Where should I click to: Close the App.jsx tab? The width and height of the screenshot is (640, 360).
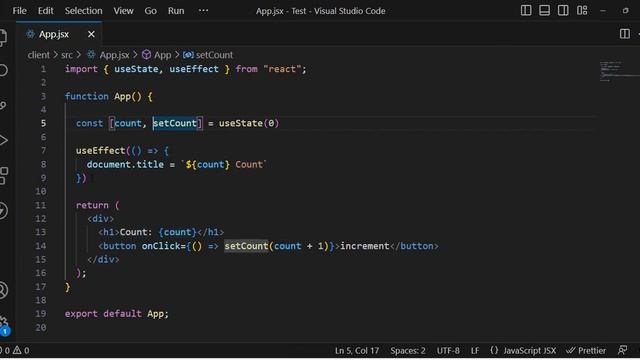point(91,34)
